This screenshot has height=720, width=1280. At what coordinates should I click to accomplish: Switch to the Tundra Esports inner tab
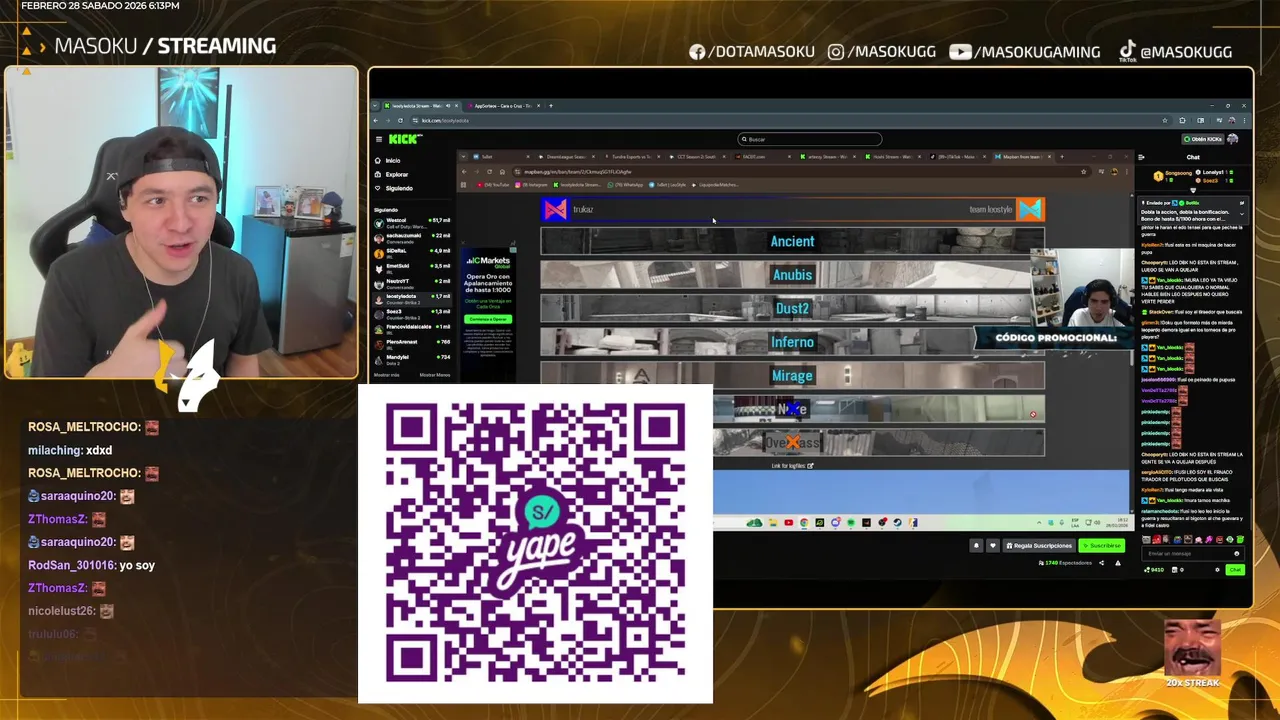pyautogui.click(x=630, y=157)
